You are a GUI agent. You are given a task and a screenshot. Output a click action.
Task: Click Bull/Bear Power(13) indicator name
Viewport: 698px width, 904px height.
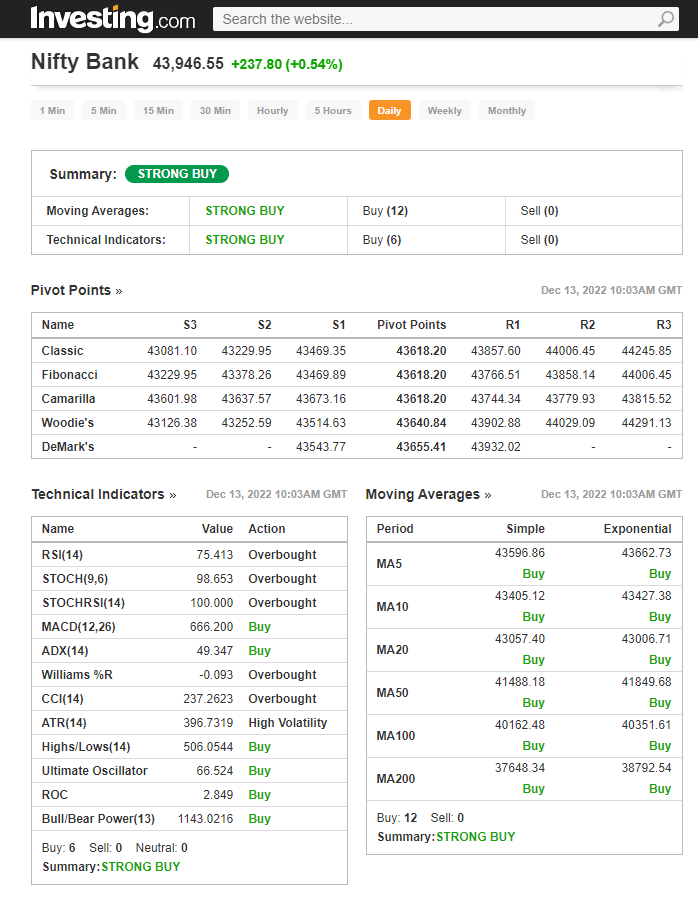[99, 819]
